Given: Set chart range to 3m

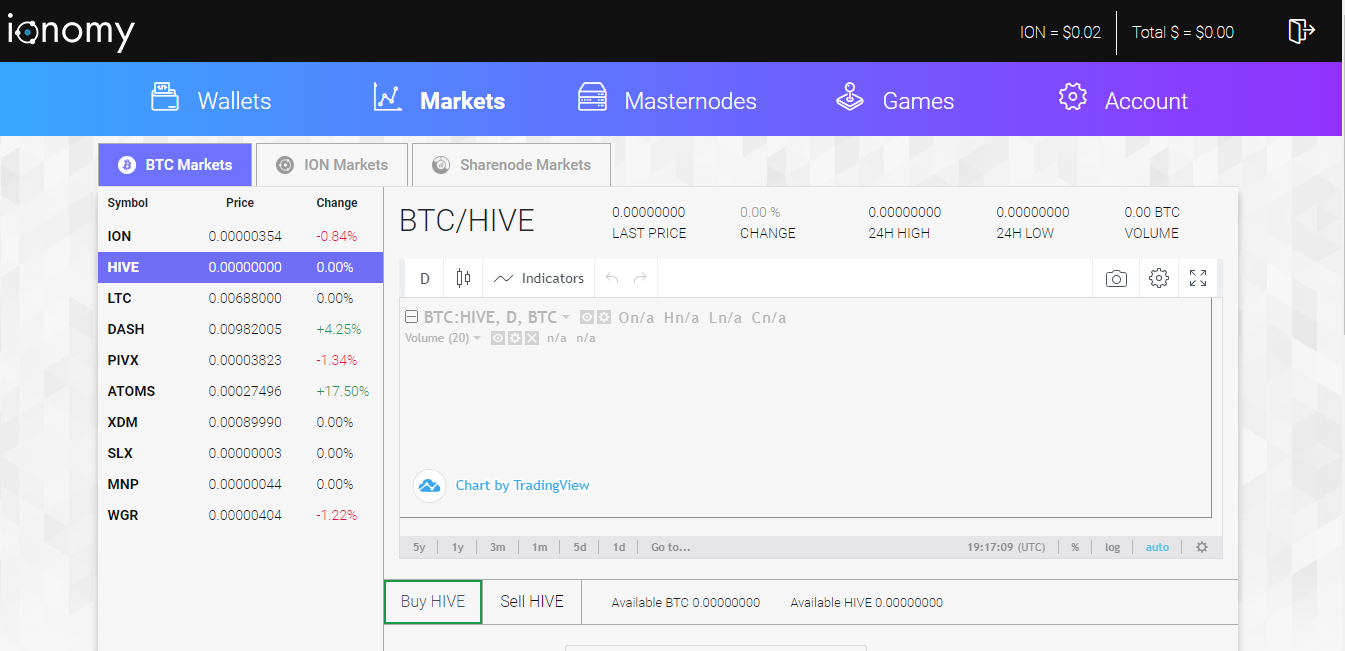Looking at the screenshot, I should [x=498, y=547].
